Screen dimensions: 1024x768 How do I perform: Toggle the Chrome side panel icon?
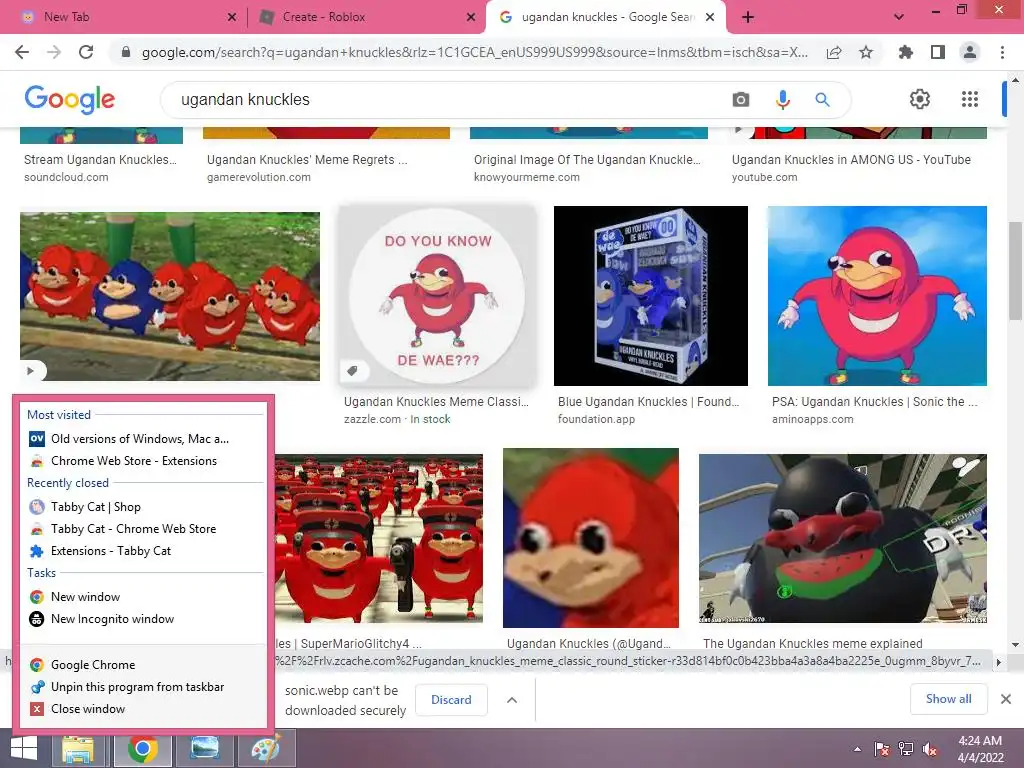pos(938,52)
